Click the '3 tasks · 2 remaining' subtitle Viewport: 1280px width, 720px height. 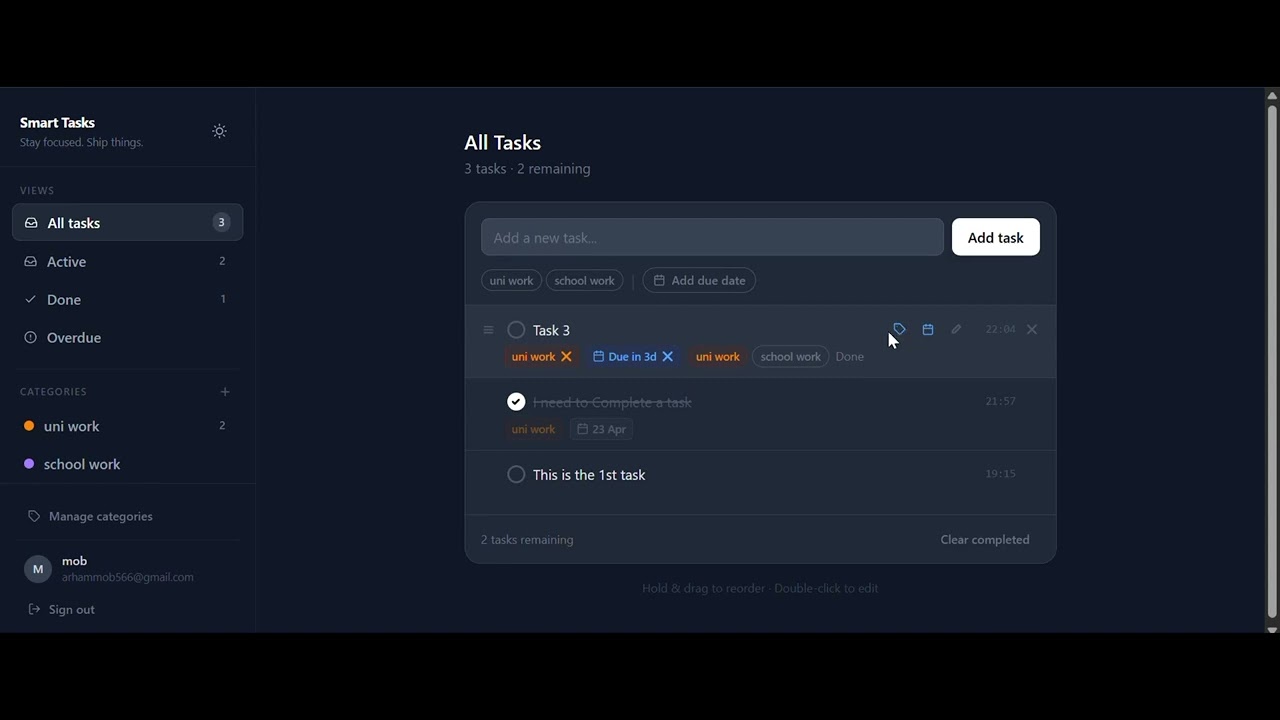(527, 169)
